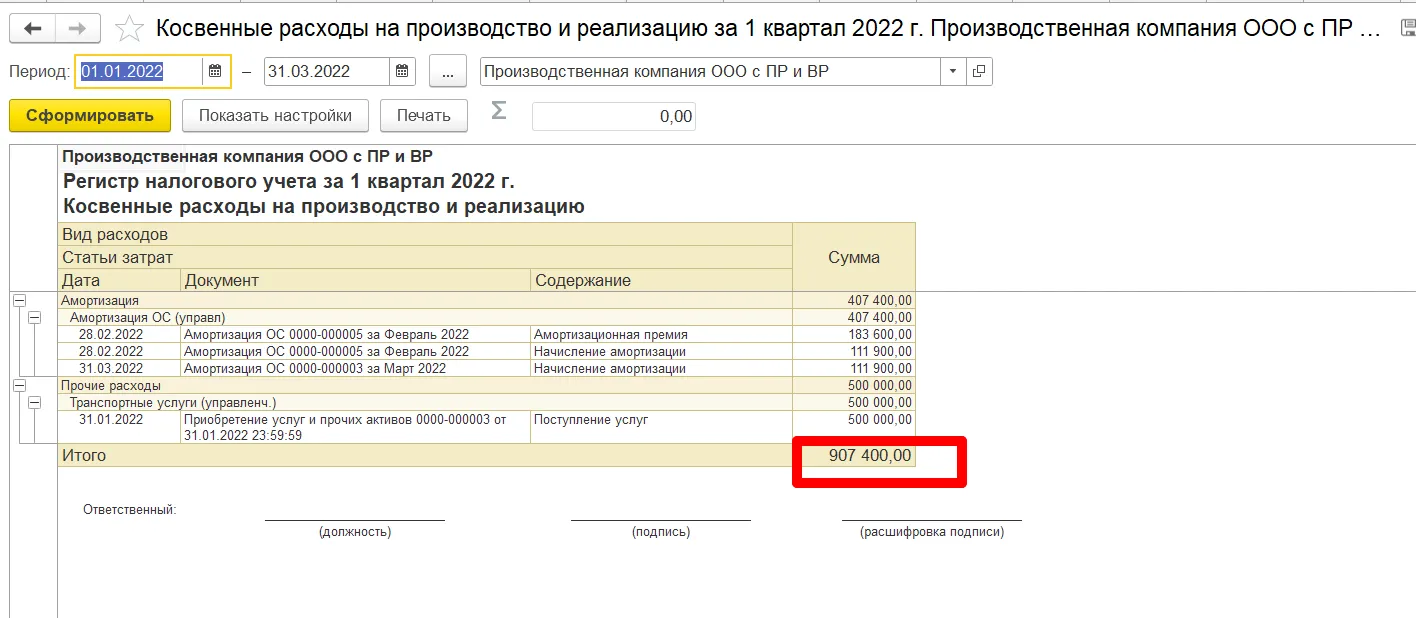The image size is (1416, 618).
Task: Click the back navigation arrow
Action: click(x=32, y=28)
